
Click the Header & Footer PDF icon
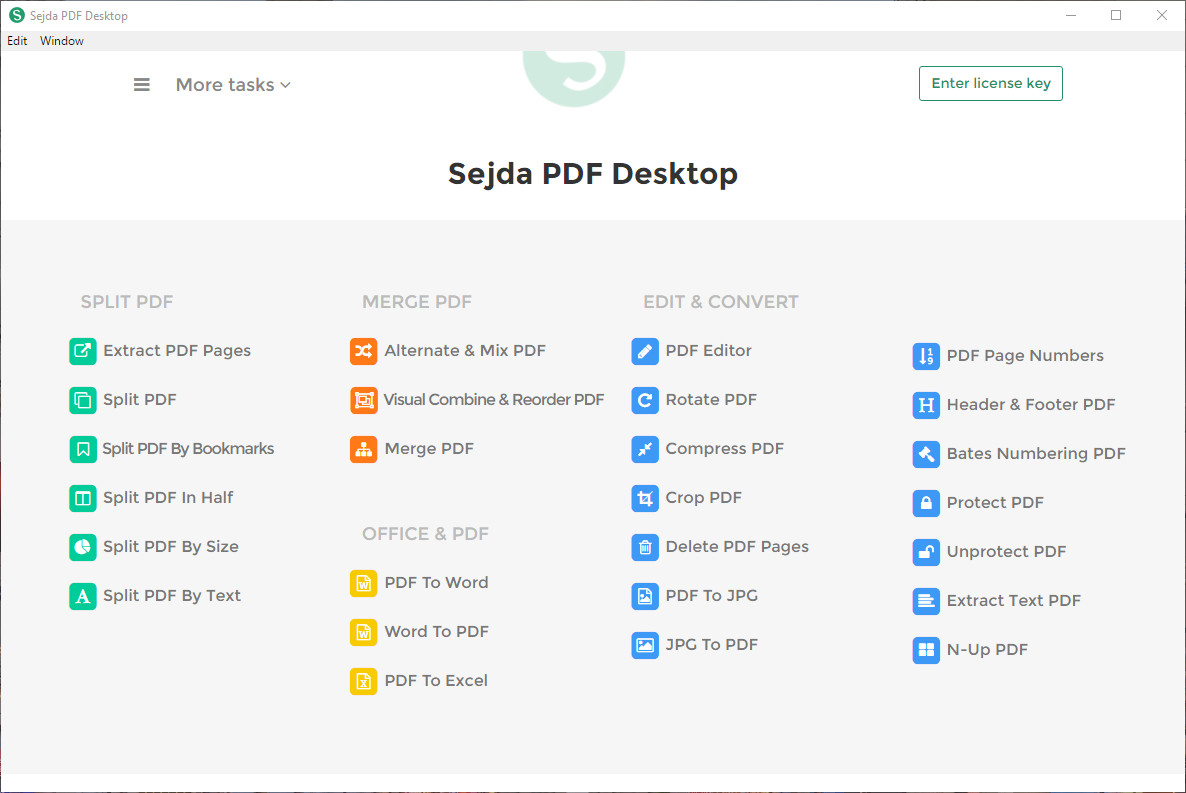(926, 406)
